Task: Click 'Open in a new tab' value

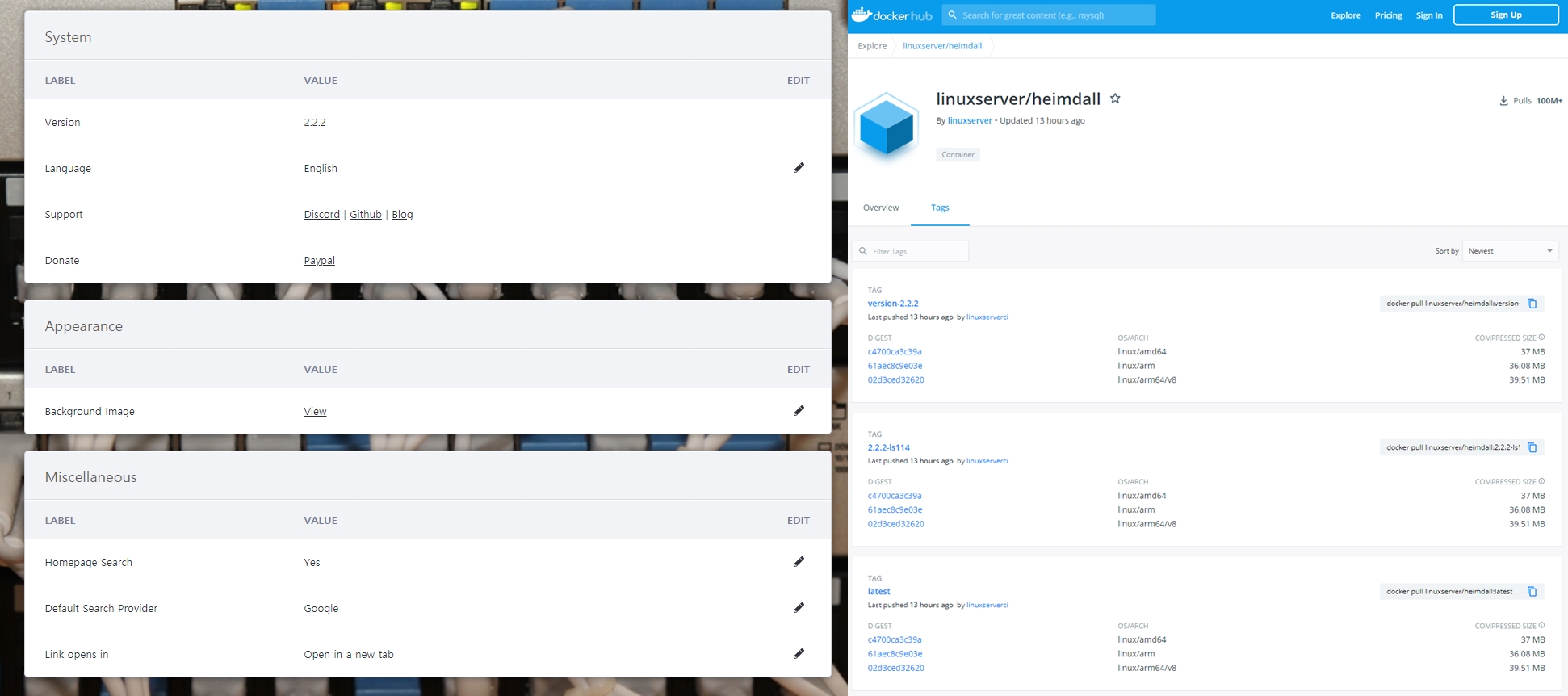Action: pyautogui.click(x=349, y=655)
